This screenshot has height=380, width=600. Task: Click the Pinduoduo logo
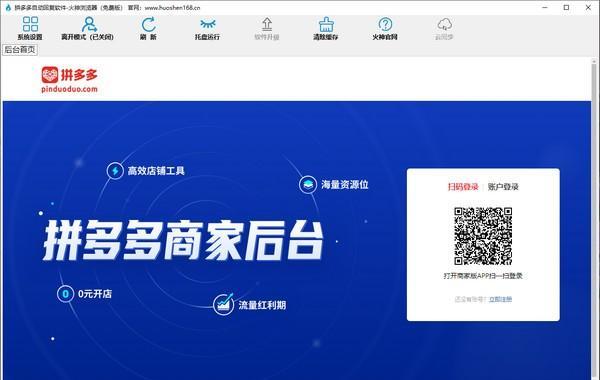pyautogui.click(x=69, y=80)
